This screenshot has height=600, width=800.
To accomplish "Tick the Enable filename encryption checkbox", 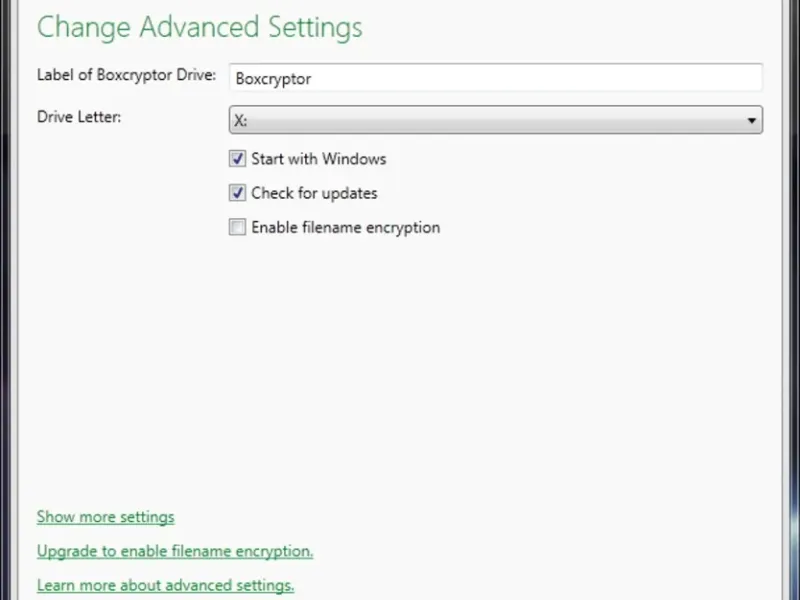I will [x=237, y=227].
